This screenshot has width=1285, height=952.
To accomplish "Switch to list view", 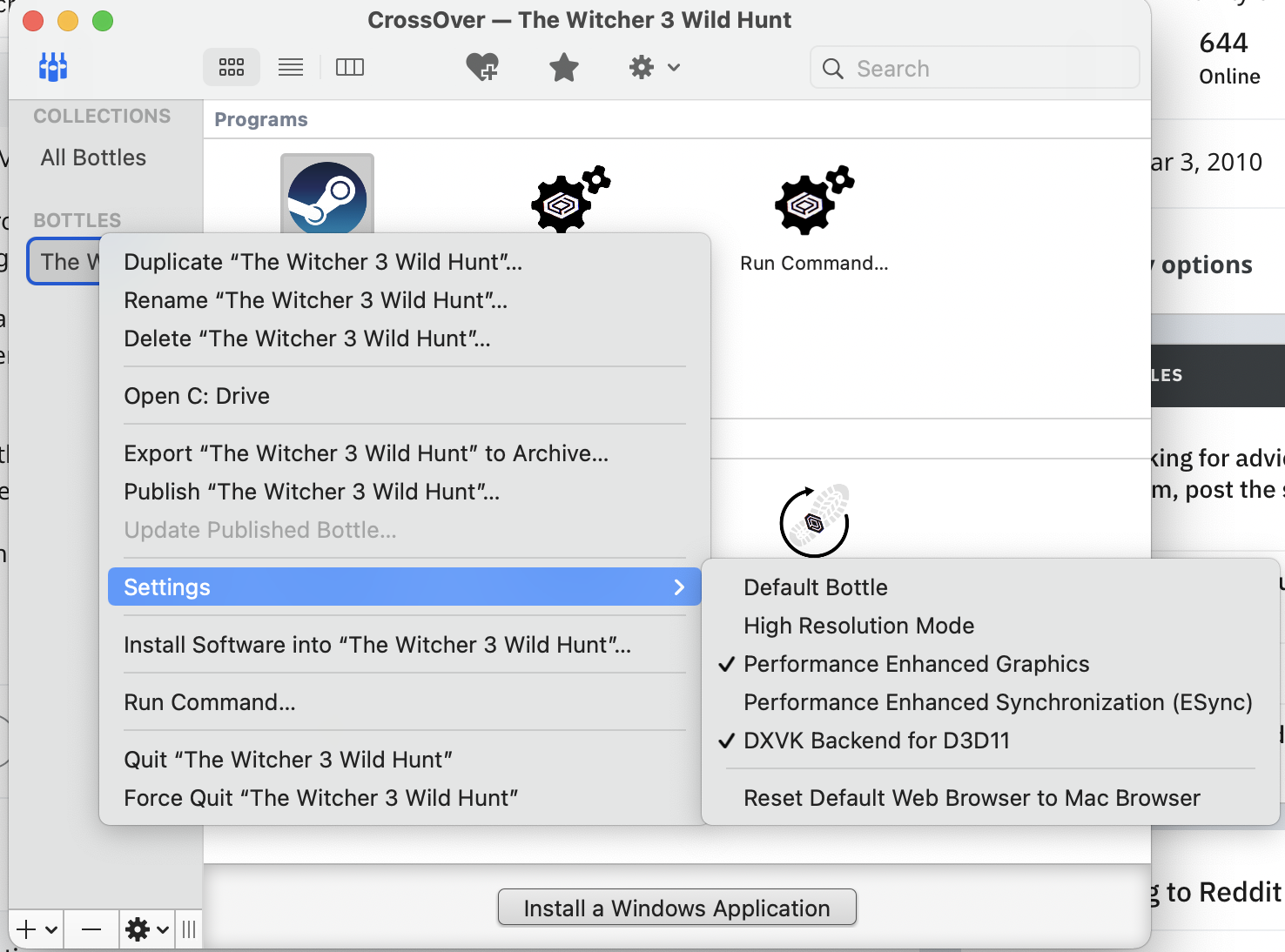I will (x=291, y=67).
